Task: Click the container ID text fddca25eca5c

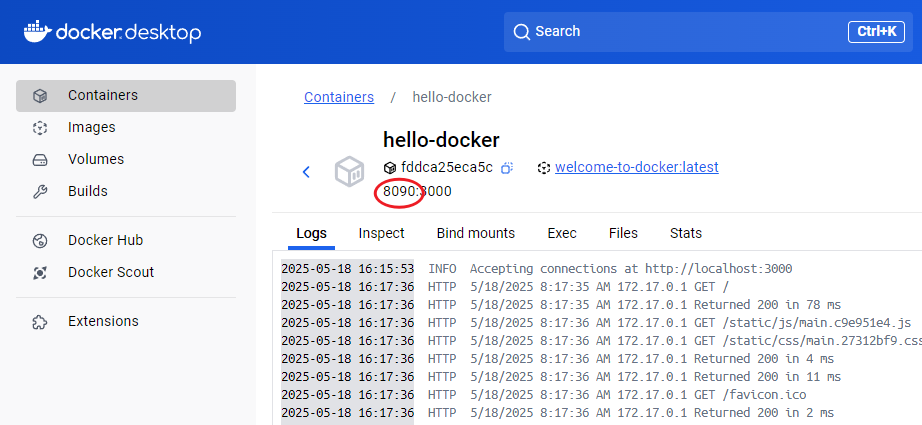Action: [x=447, y=168]
